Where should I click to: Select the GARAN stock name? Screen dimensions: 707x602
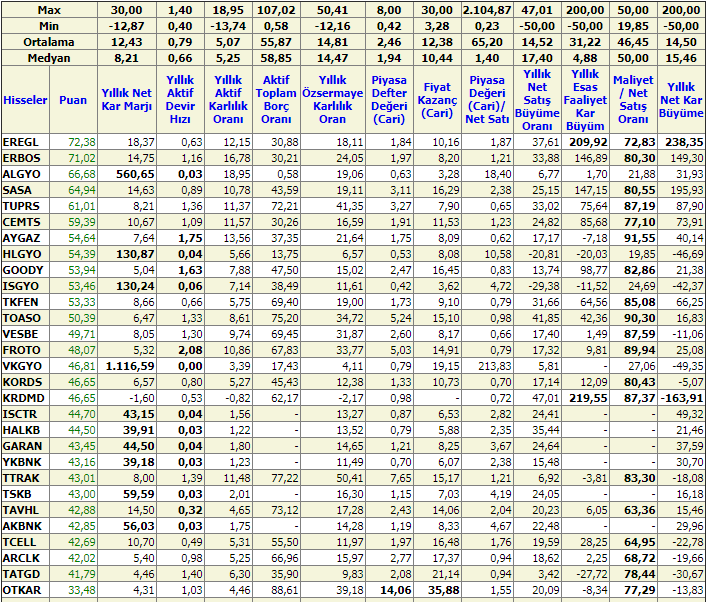click(22, 446)
